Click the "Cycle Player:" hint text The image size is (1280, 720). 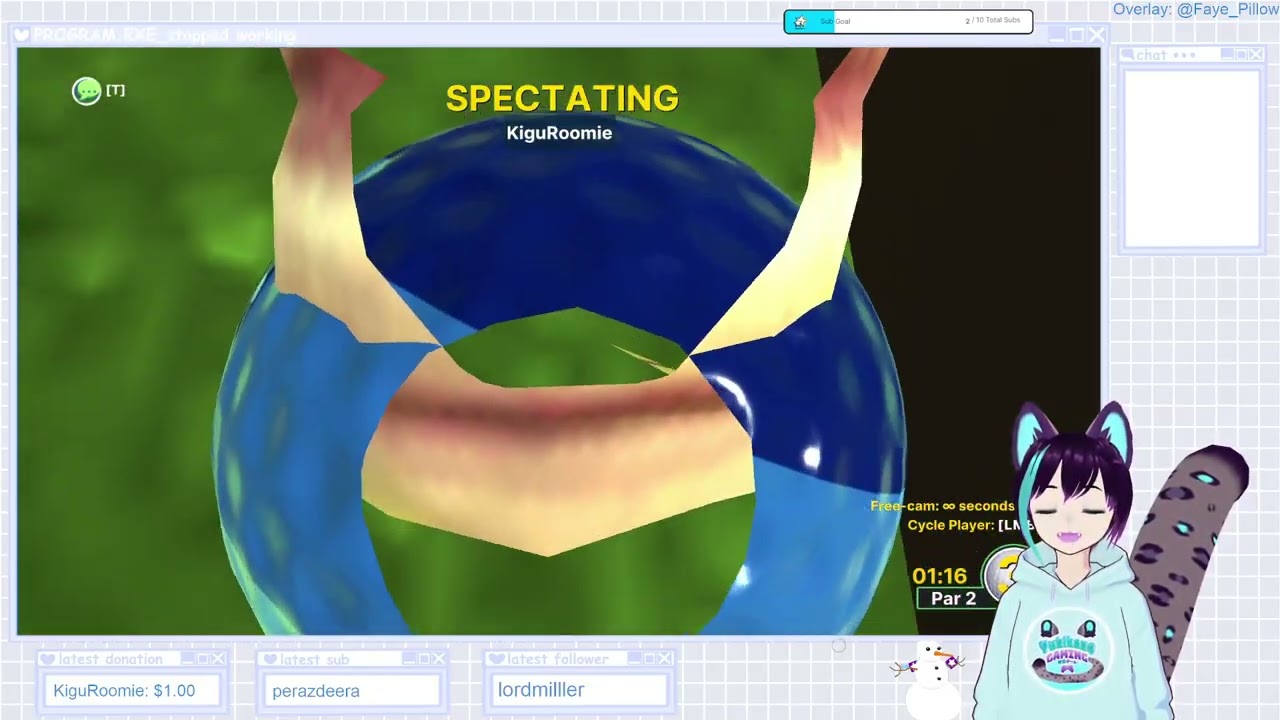pyautogui.click(x=951, y=525)
